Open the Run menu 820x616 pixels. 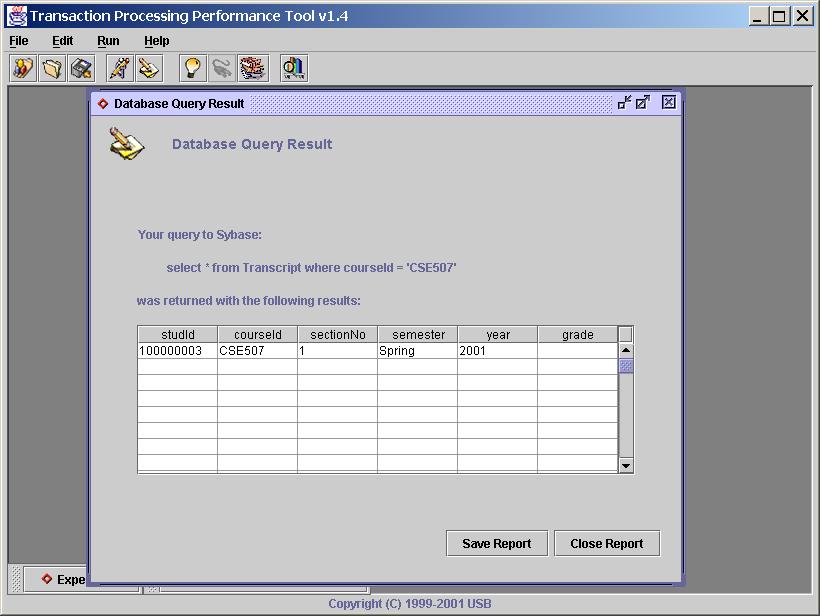108,41
